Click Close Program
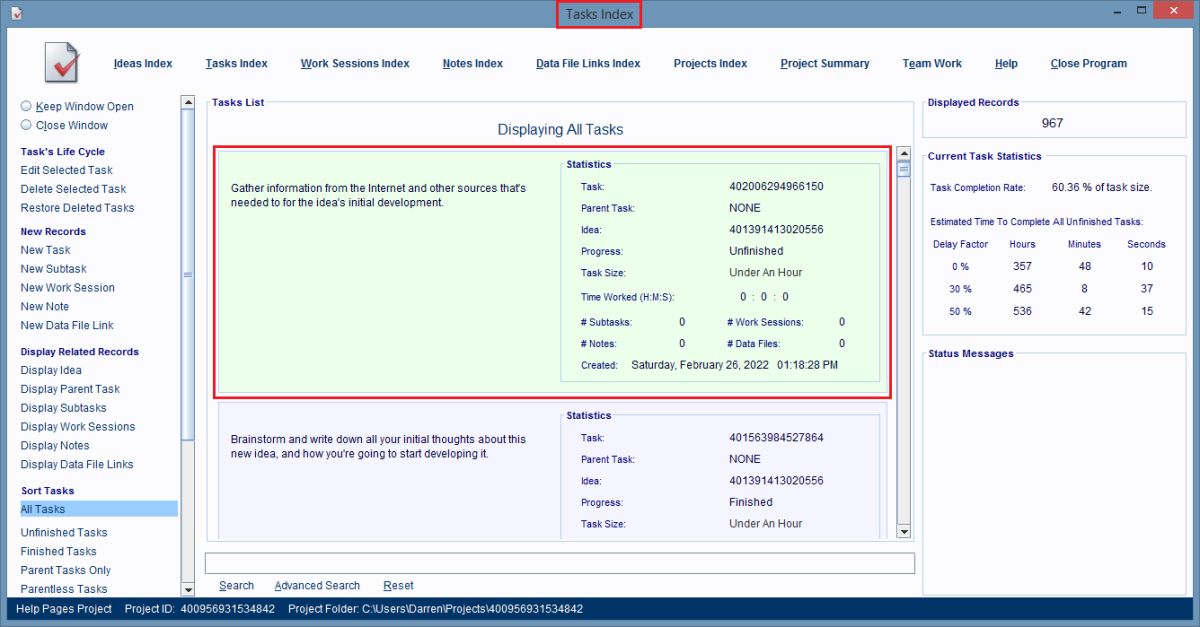This screenshot has height=627, width=1200. [x=1089, y=63]
